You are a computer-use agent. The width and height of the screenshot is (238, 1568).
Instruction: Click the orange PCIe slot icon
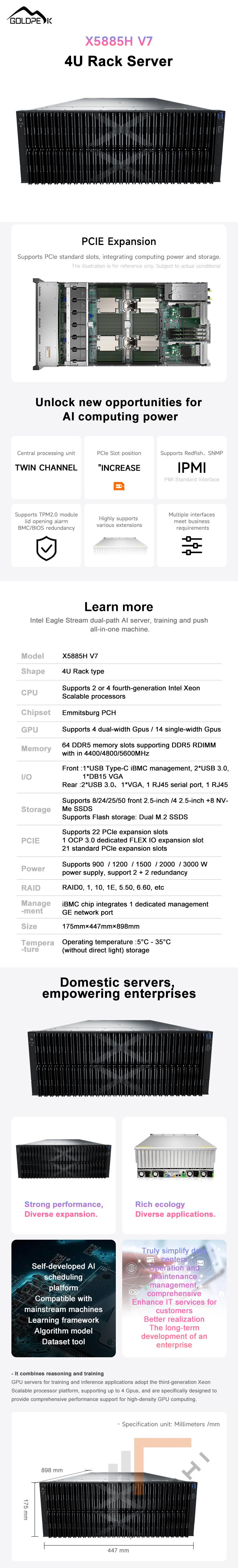[119, 486]
